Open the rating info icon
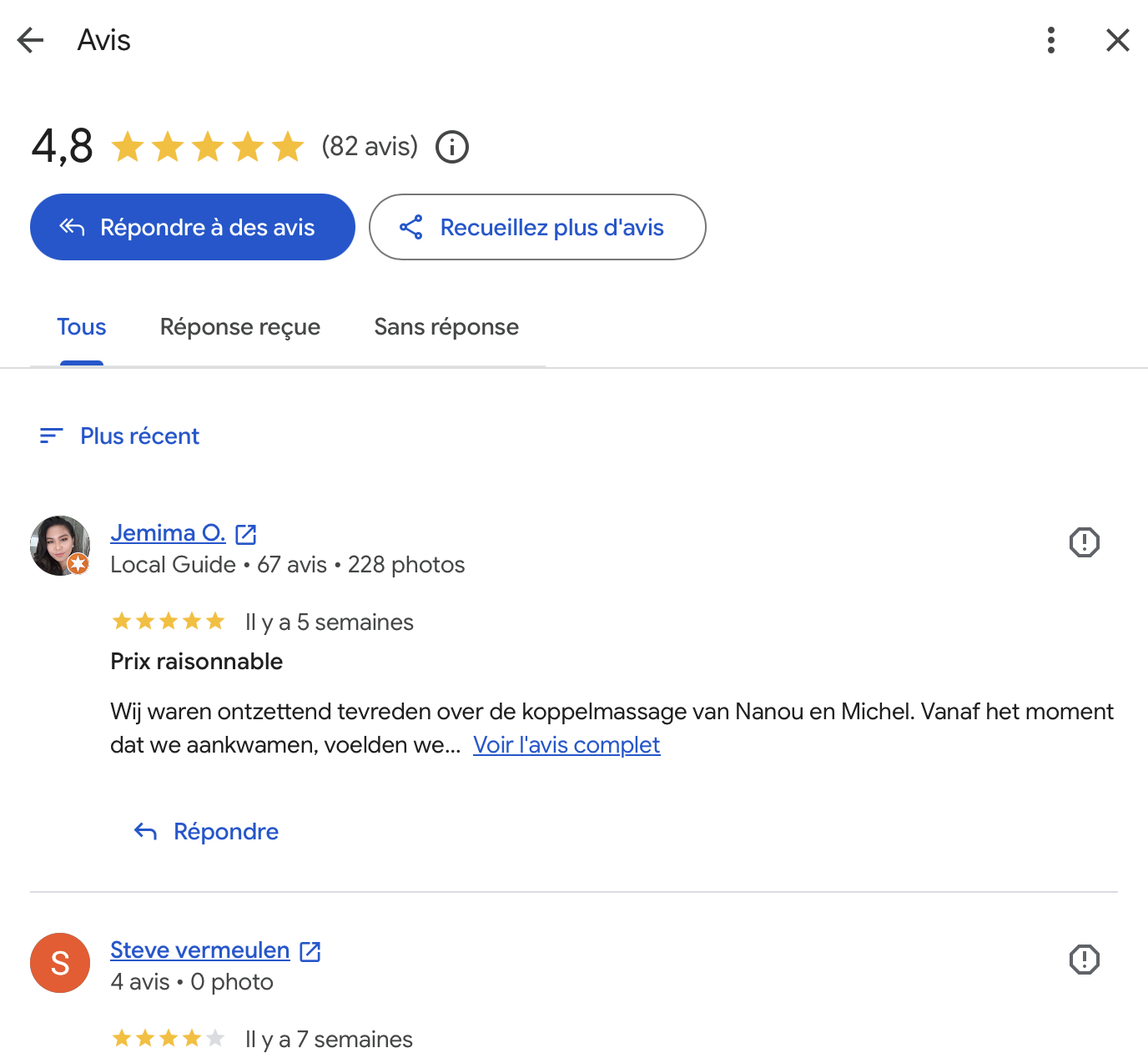 click(452, 147)
